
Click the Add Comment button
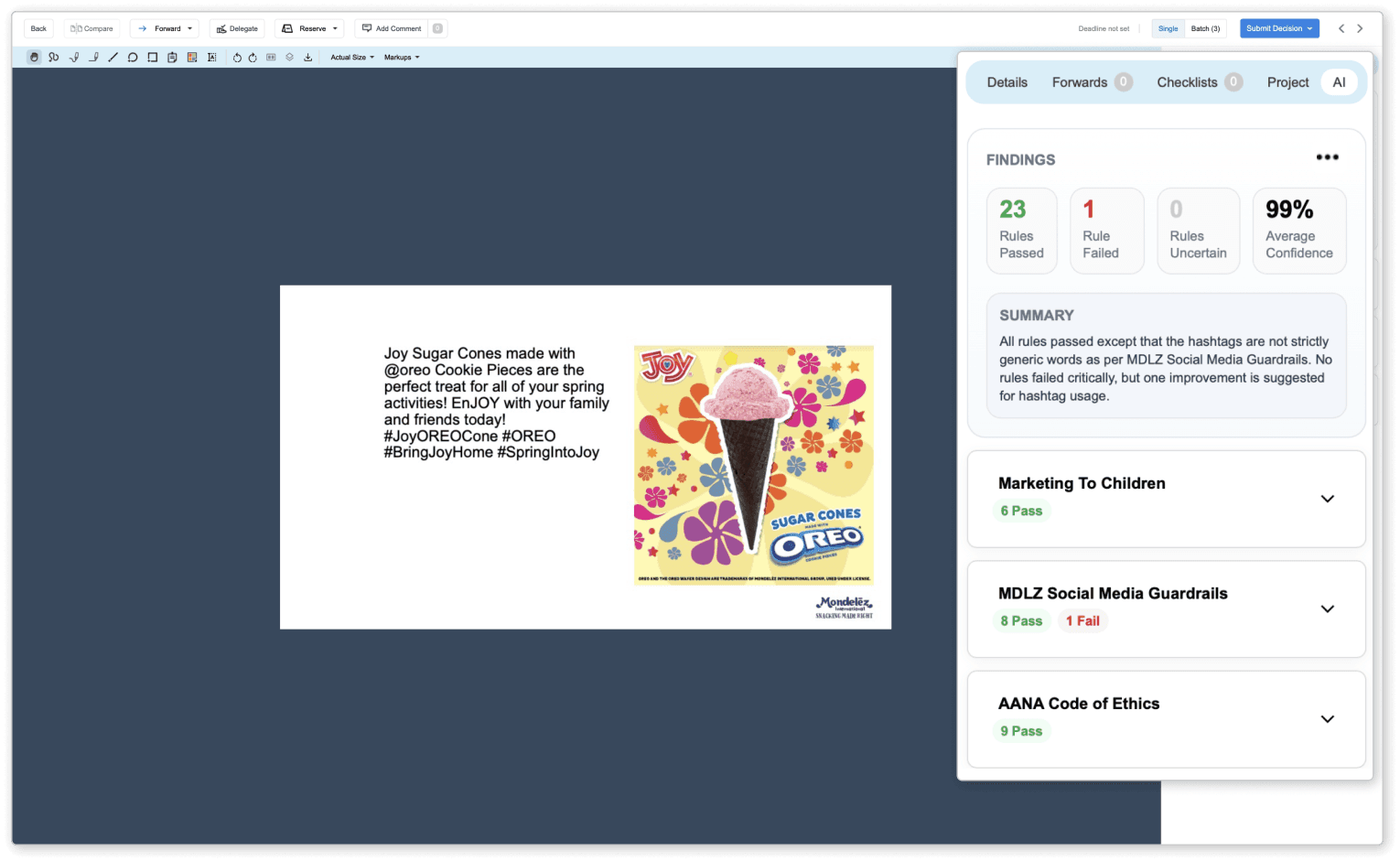392,28
